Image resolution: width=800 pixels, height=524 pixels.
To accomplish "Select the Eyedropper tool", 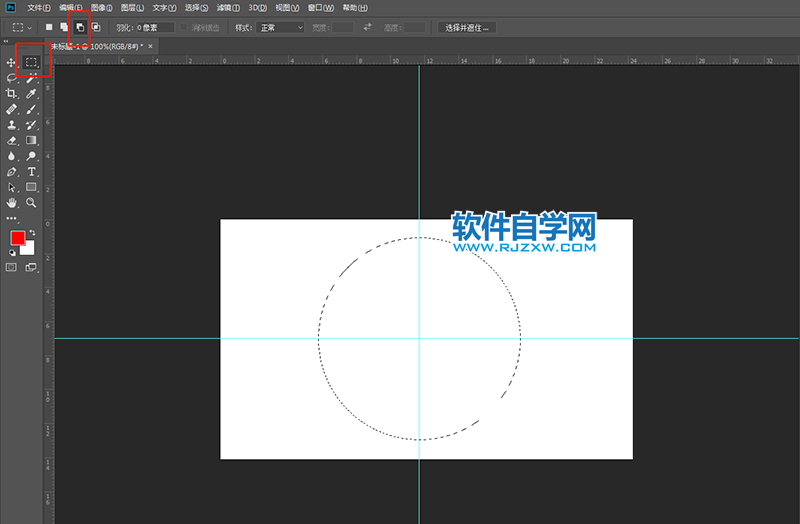I will click(x=31, y=93).
